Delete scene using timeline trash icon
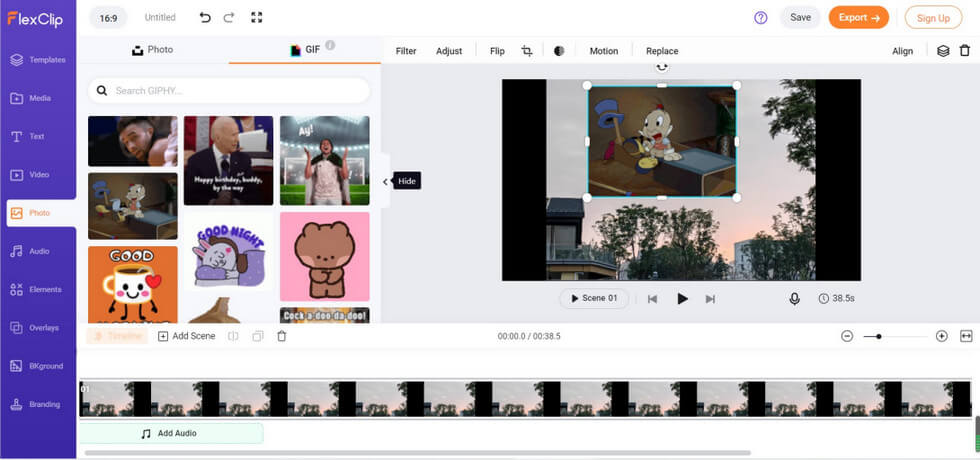Viewport: 980px width, 460px height. click(x=282, y=336)
